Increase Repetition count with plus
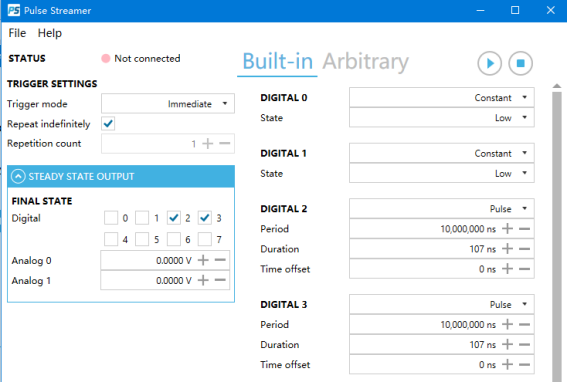Viewport: 567px width, 383px height. click(x=208, y=144)
